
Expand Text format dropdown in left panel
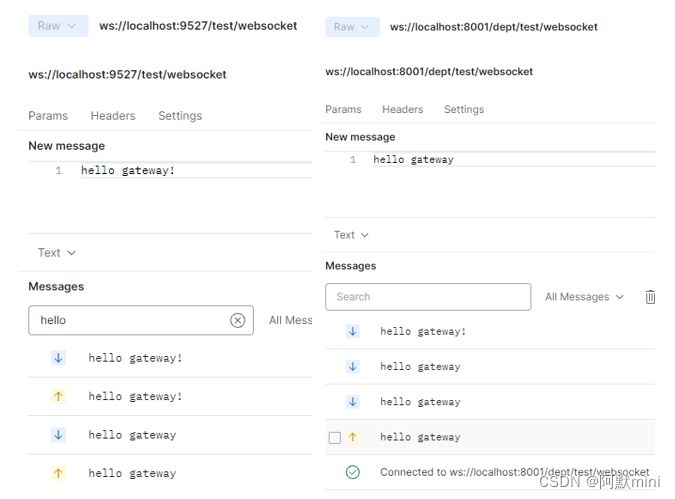pos(56,253)
